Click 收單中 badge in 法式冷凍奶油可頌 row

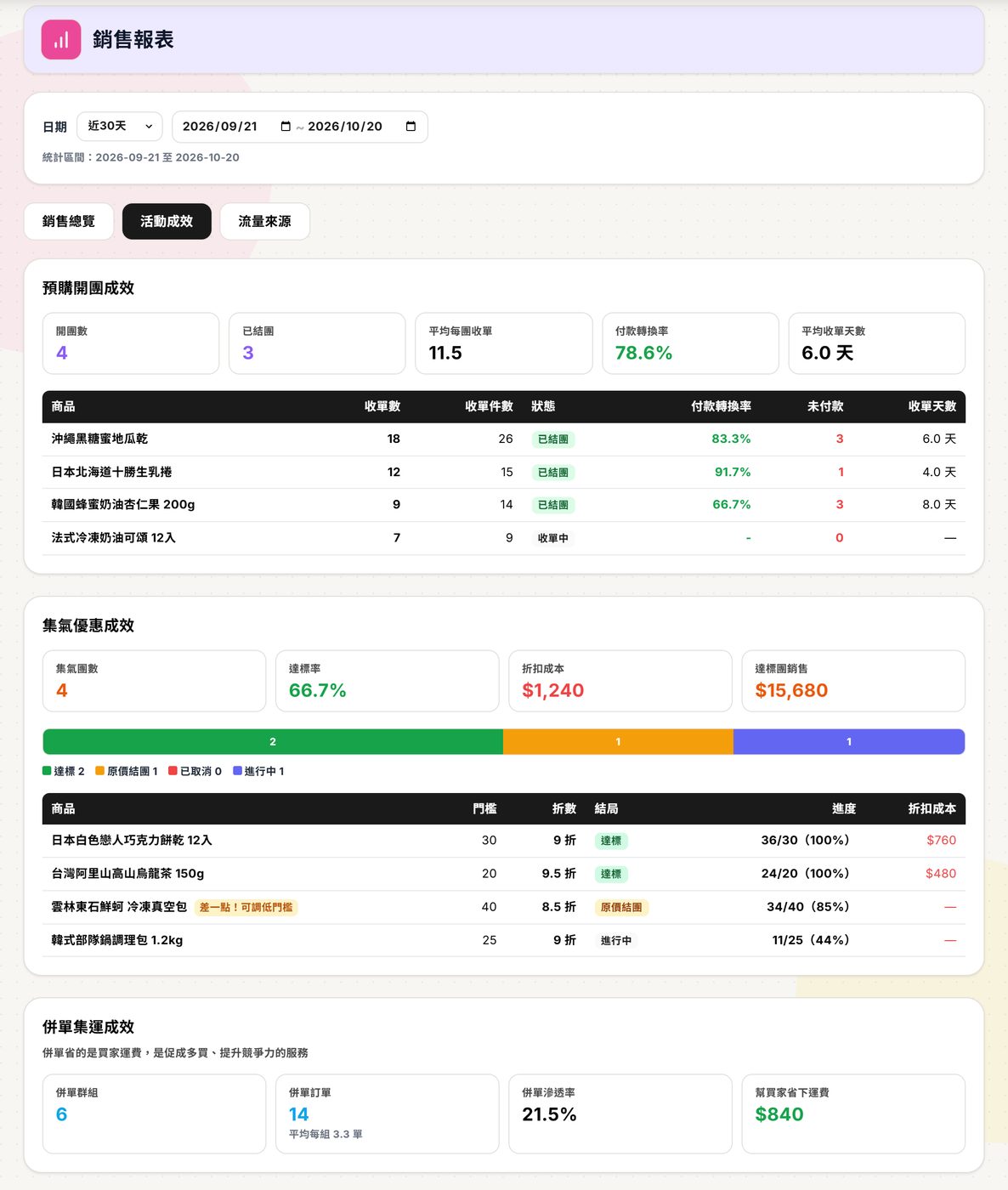553,538
